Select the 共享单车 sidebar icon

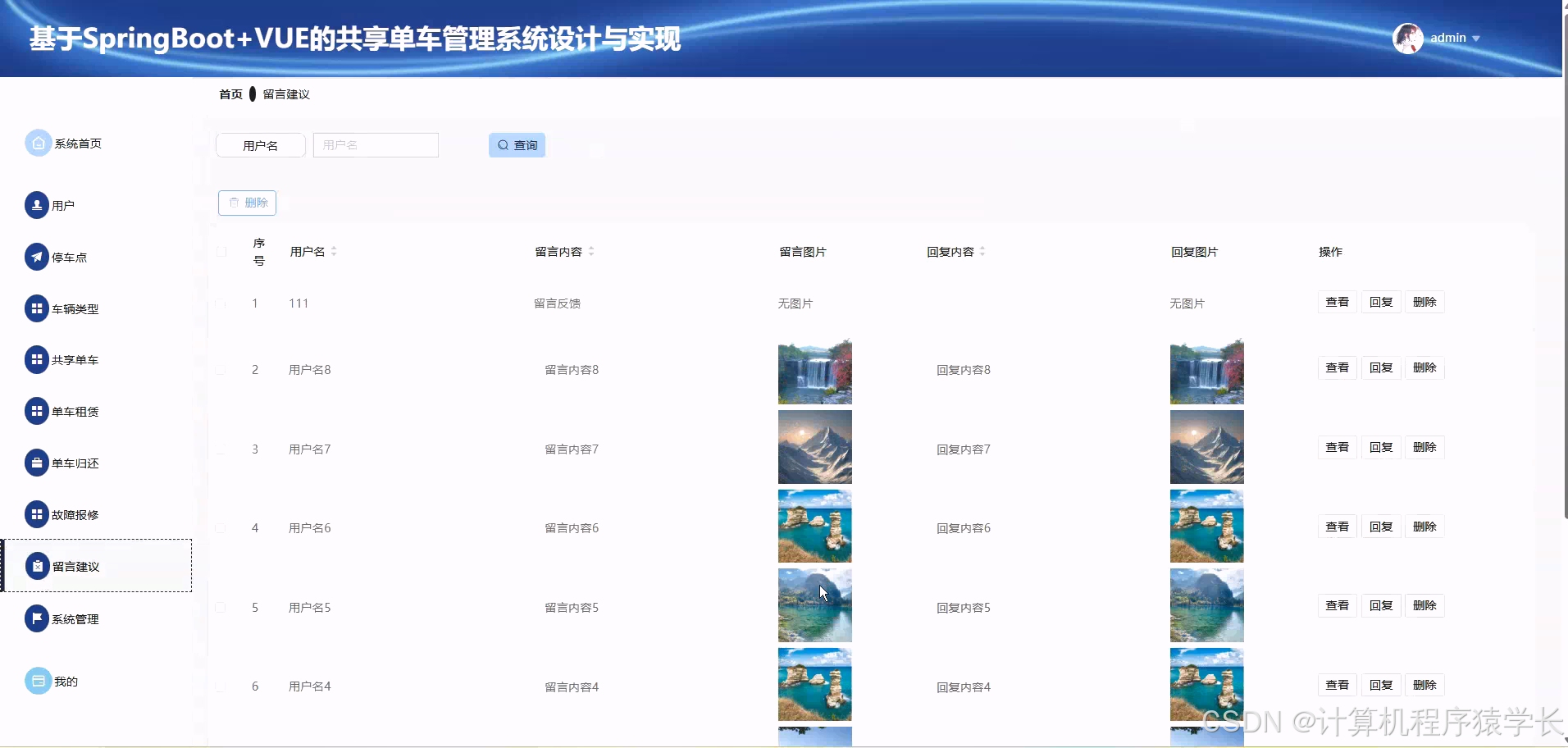pyautogui.click(x=75, y=359)
